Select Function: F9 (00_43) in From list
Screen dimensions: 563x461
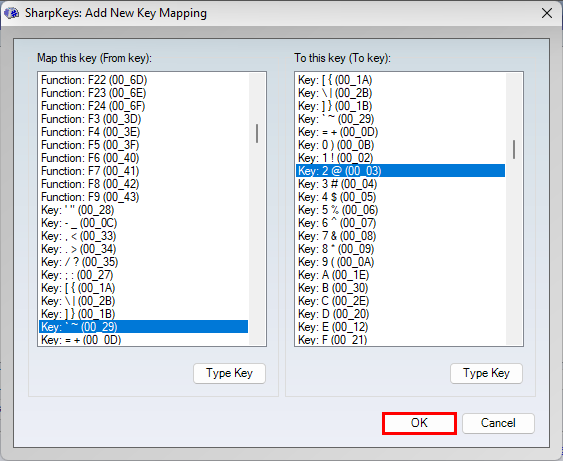coord(144,197)
